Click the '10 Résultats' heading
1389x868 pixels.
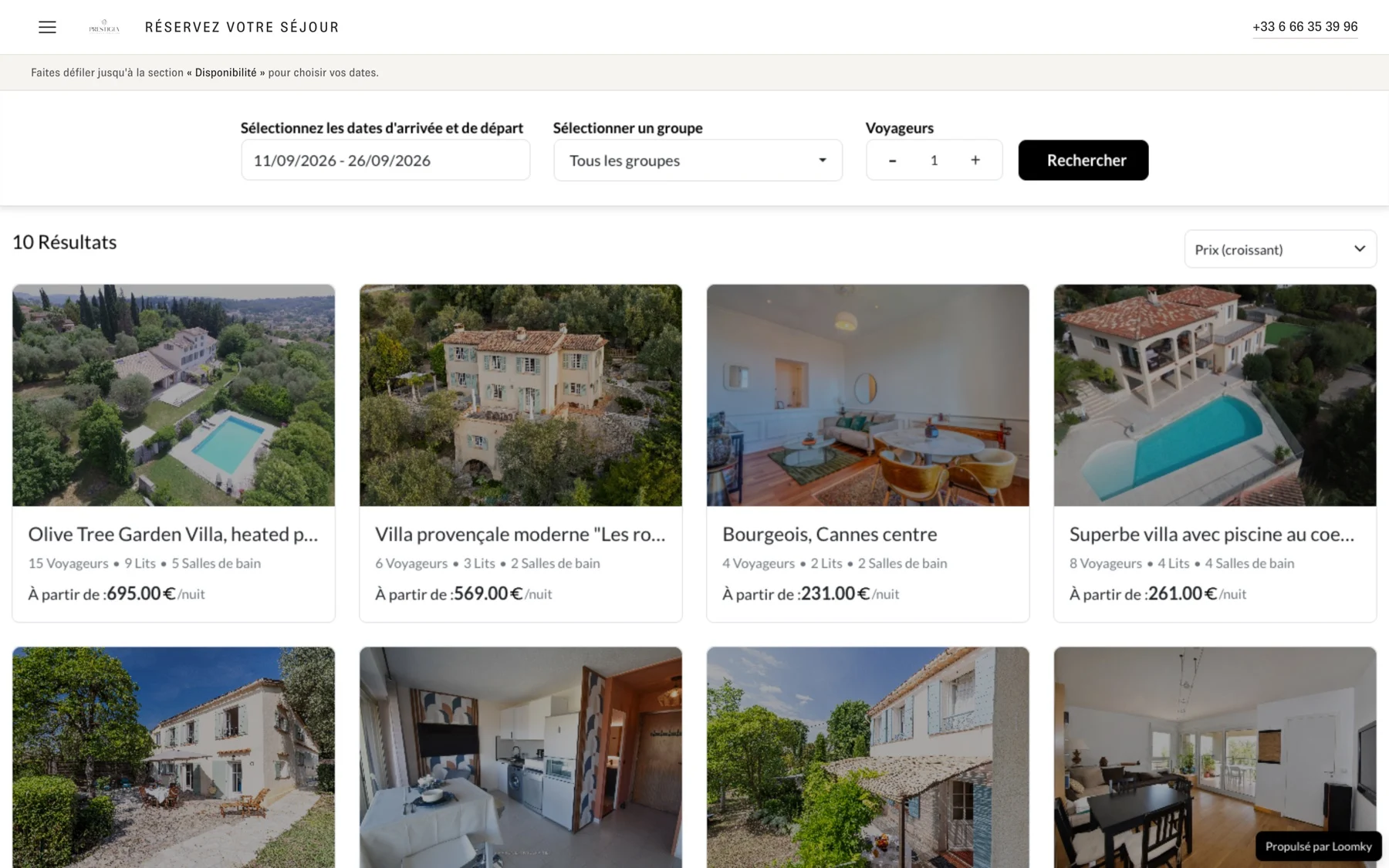65,242
